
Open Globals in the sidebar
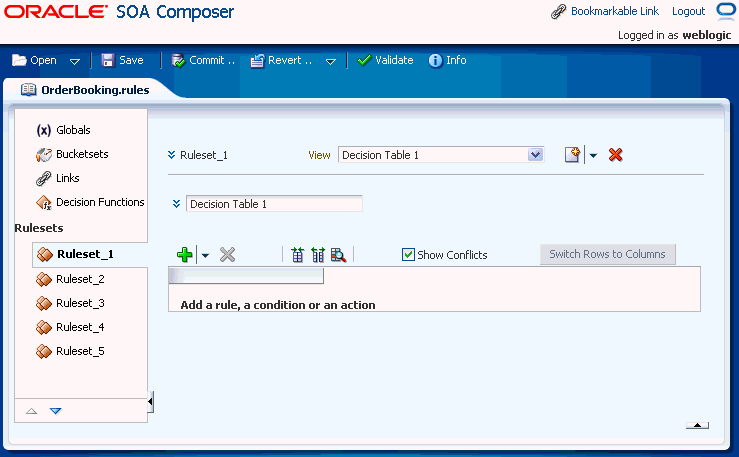click(x=64, y=130)
